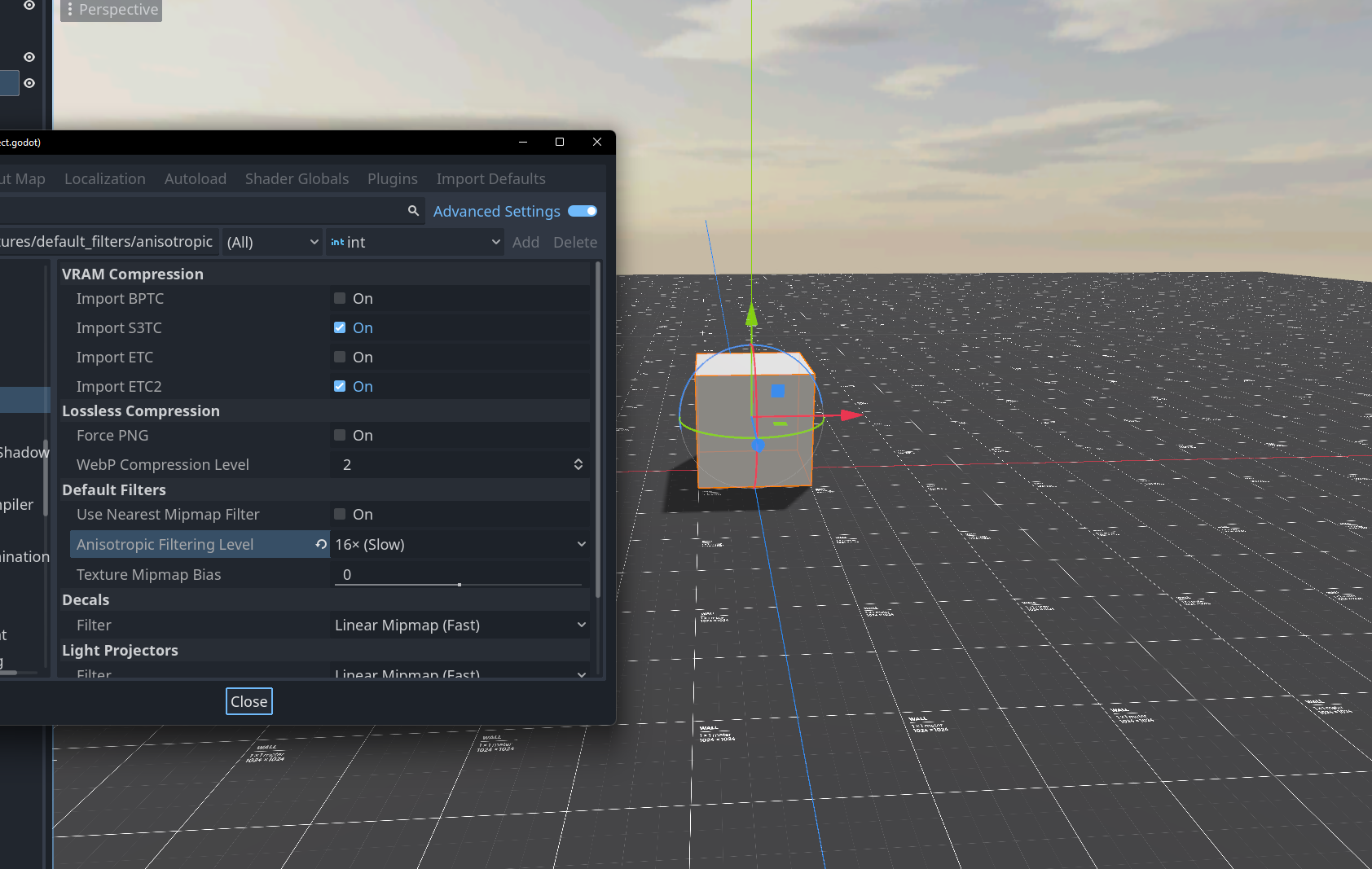Switch to the Shader Globals tab
The width and height of the screenshot is (1372, 869).
click(297, 178)
